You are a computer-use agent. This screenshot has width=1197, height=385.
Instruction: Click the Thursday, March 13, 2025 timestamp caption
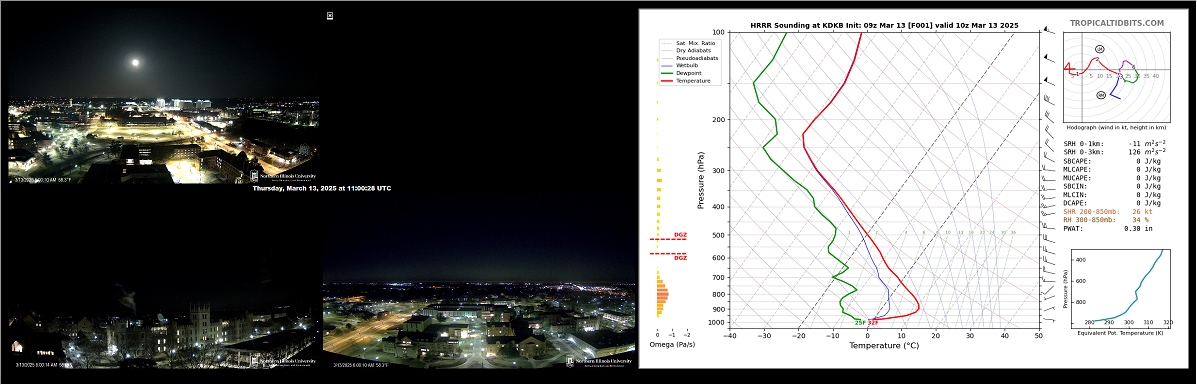pos(321,188)
